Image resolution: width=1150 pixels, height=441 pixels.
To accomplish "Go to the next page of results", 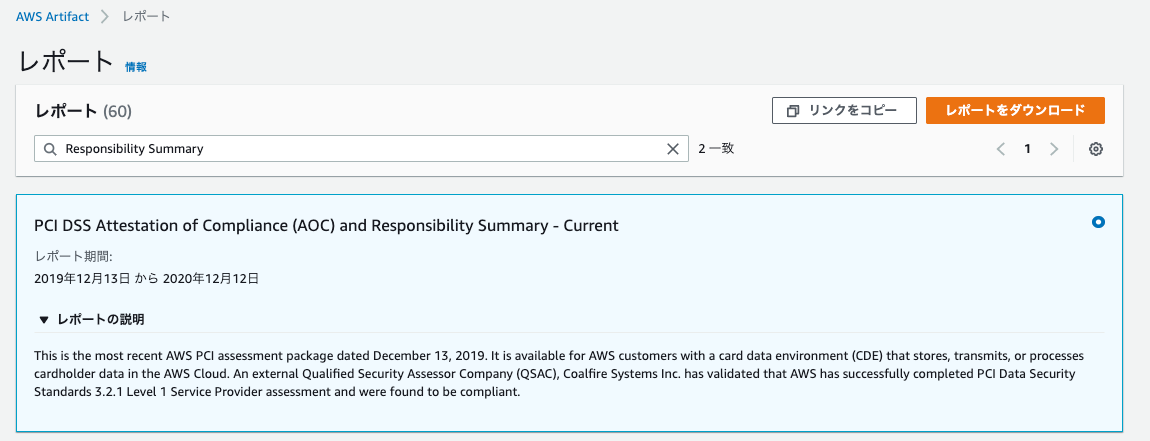I will pyautogui.click(x=1054, y=149).
